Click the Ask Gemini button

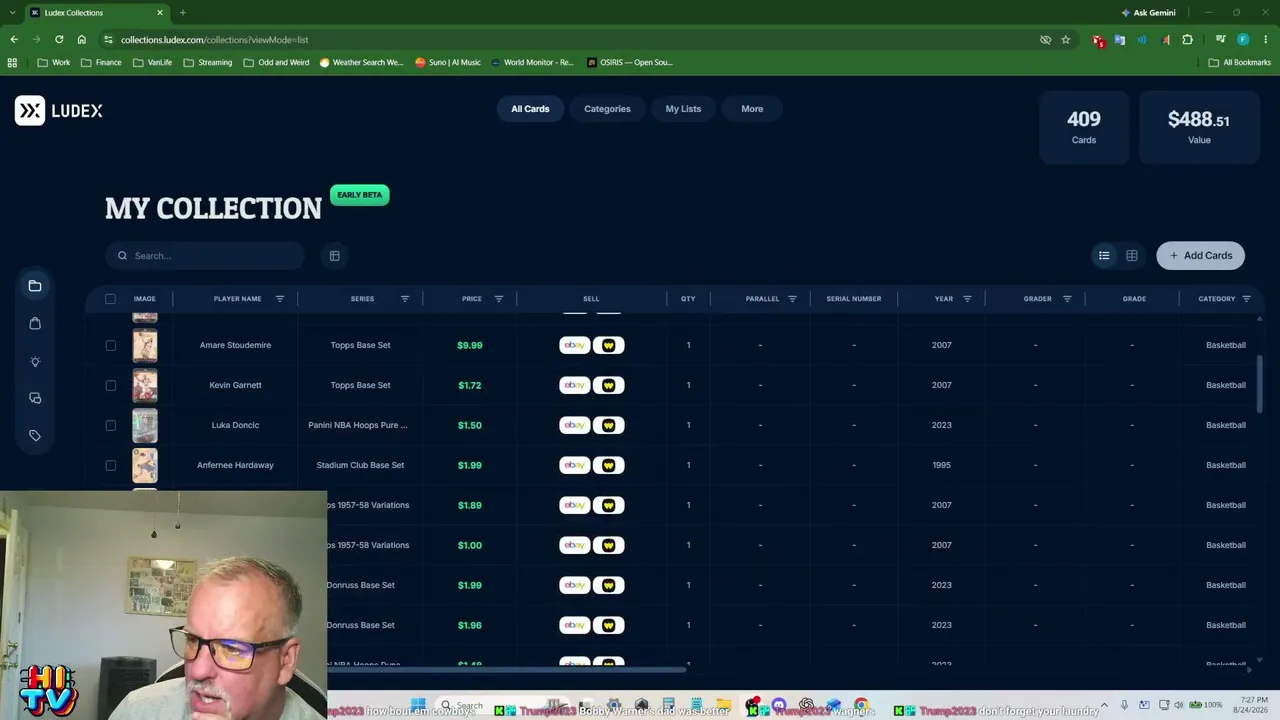click(1148, 13)
